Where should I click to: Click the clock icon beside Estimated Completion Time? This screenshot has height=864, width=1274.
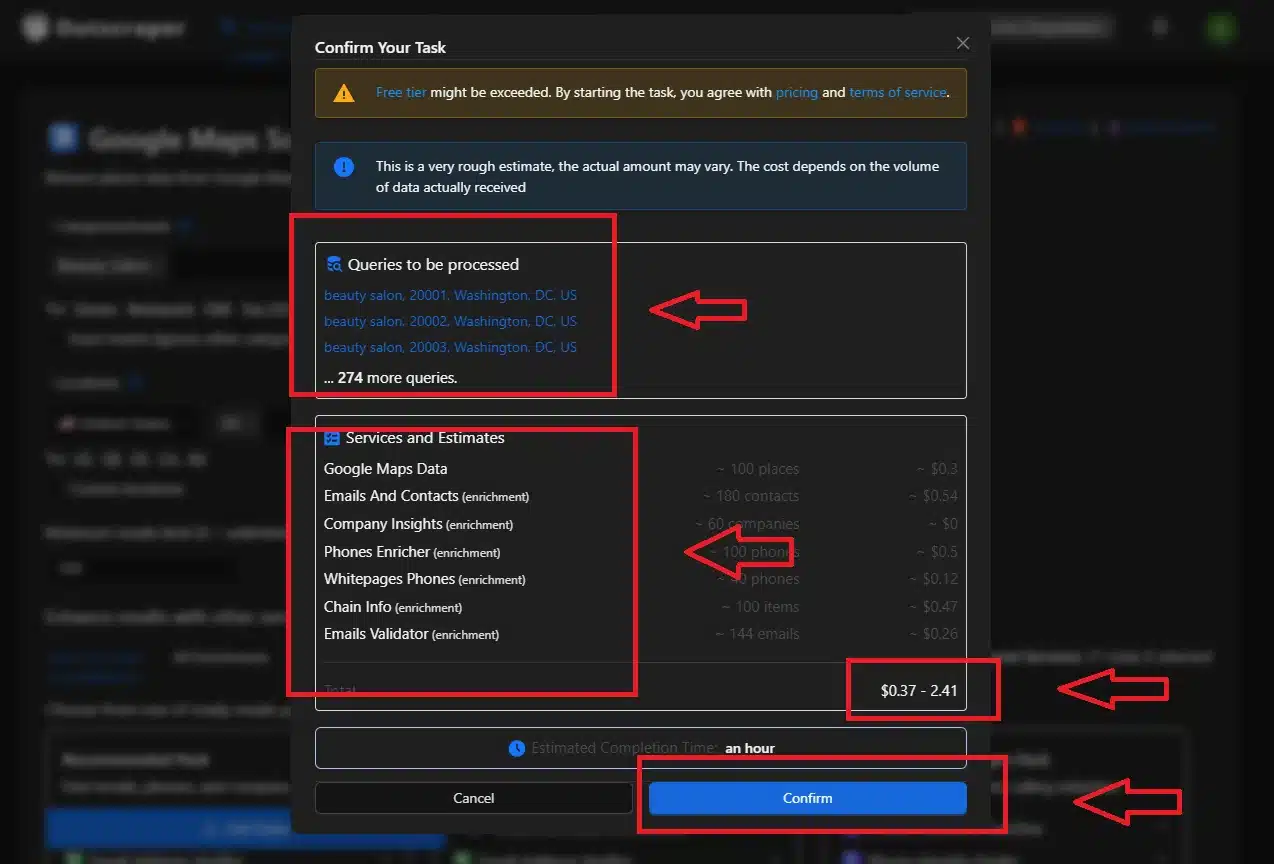click(x=516, y=748)
